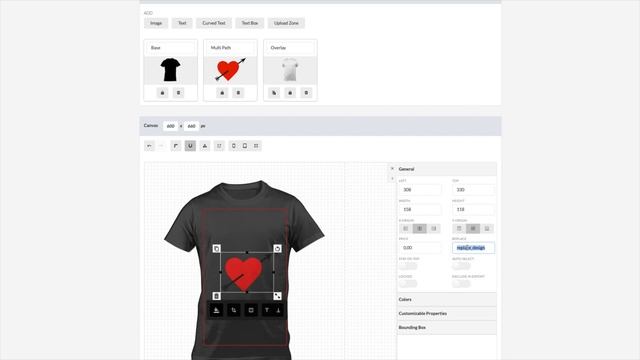Add a new Image element

[156, 23]
